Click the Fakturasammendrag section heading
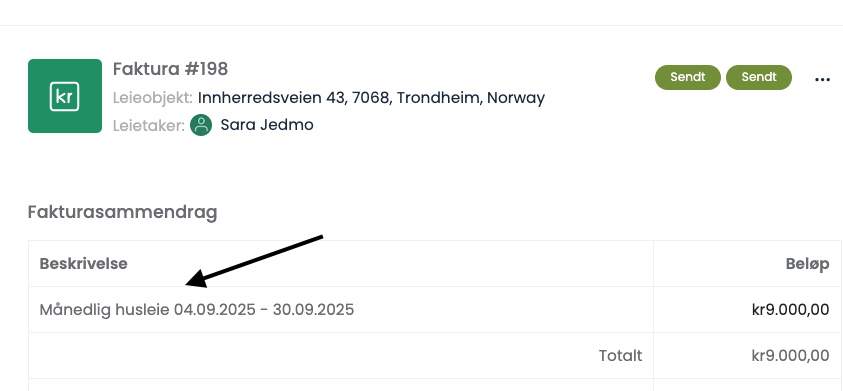 pyautogui.click(x=123, y=212)
